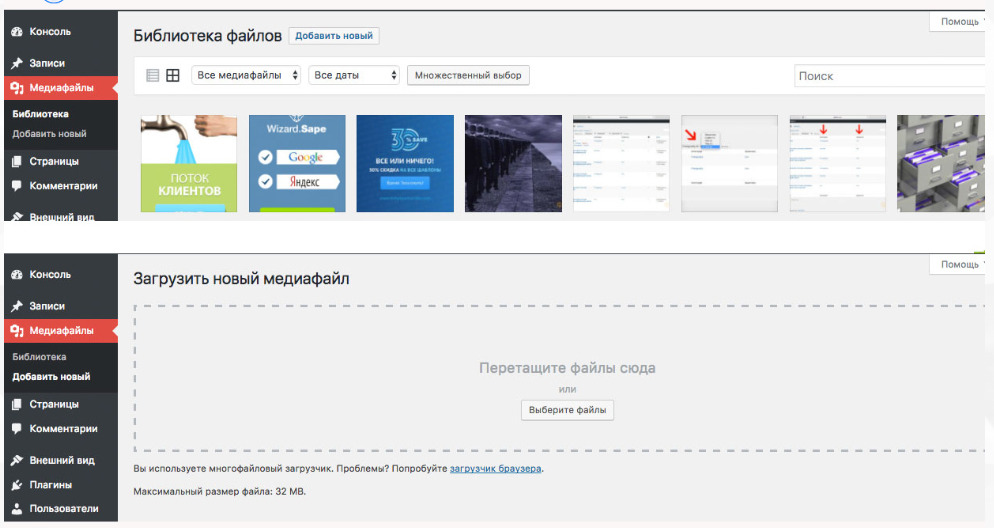Open the Все даты date dropdown
994x528 pixels.
click(x=354, y=75)
